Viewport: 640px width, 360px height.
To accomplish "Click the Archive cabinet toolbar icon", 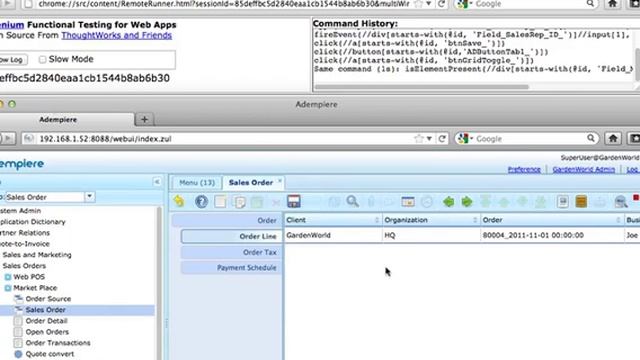I will click(581, 201).
